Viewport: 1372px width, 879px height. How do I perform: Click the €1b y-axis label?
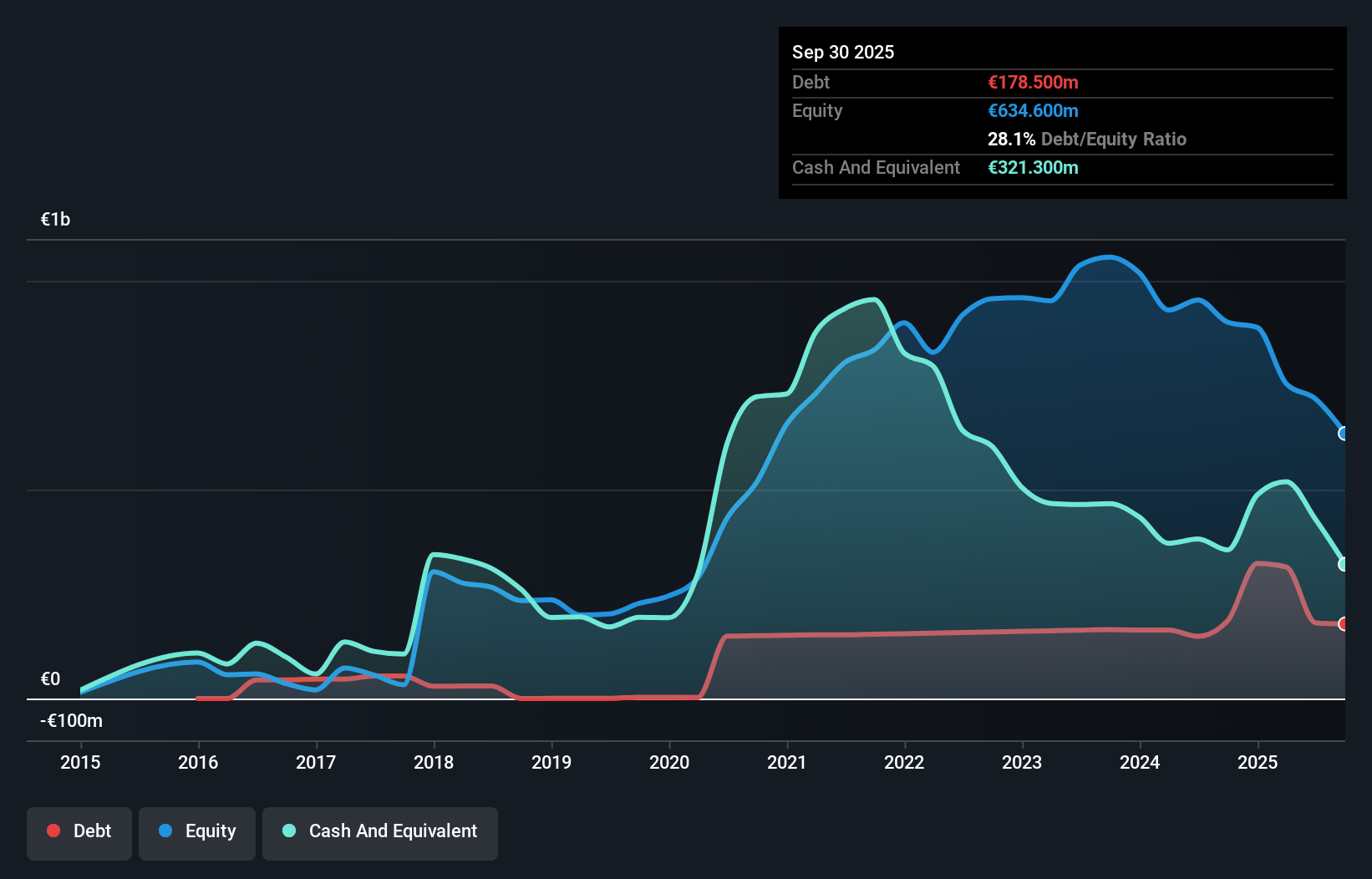55,218
